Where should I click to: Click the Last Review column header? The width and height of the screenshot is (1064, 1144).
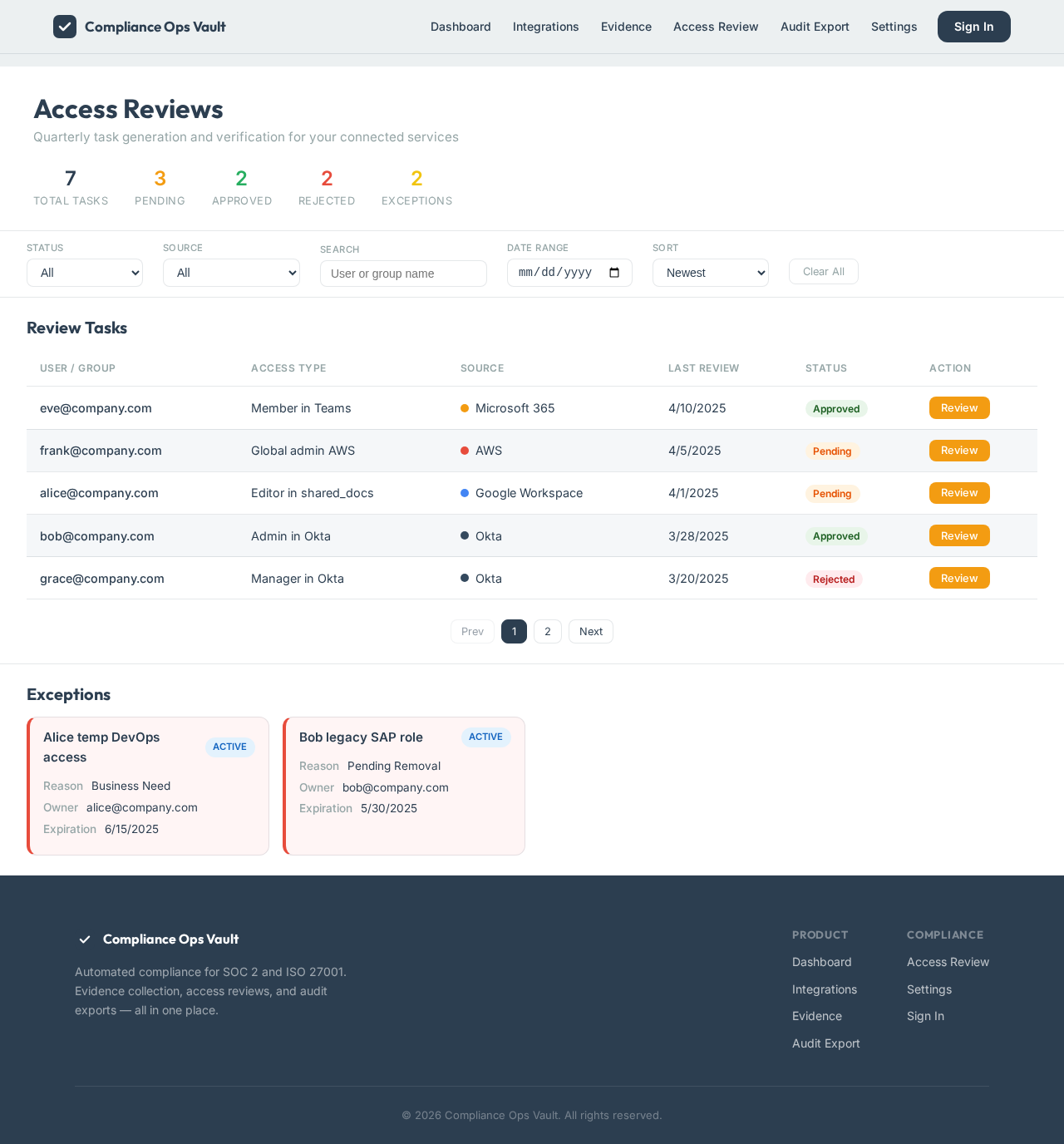pos(703,368)
